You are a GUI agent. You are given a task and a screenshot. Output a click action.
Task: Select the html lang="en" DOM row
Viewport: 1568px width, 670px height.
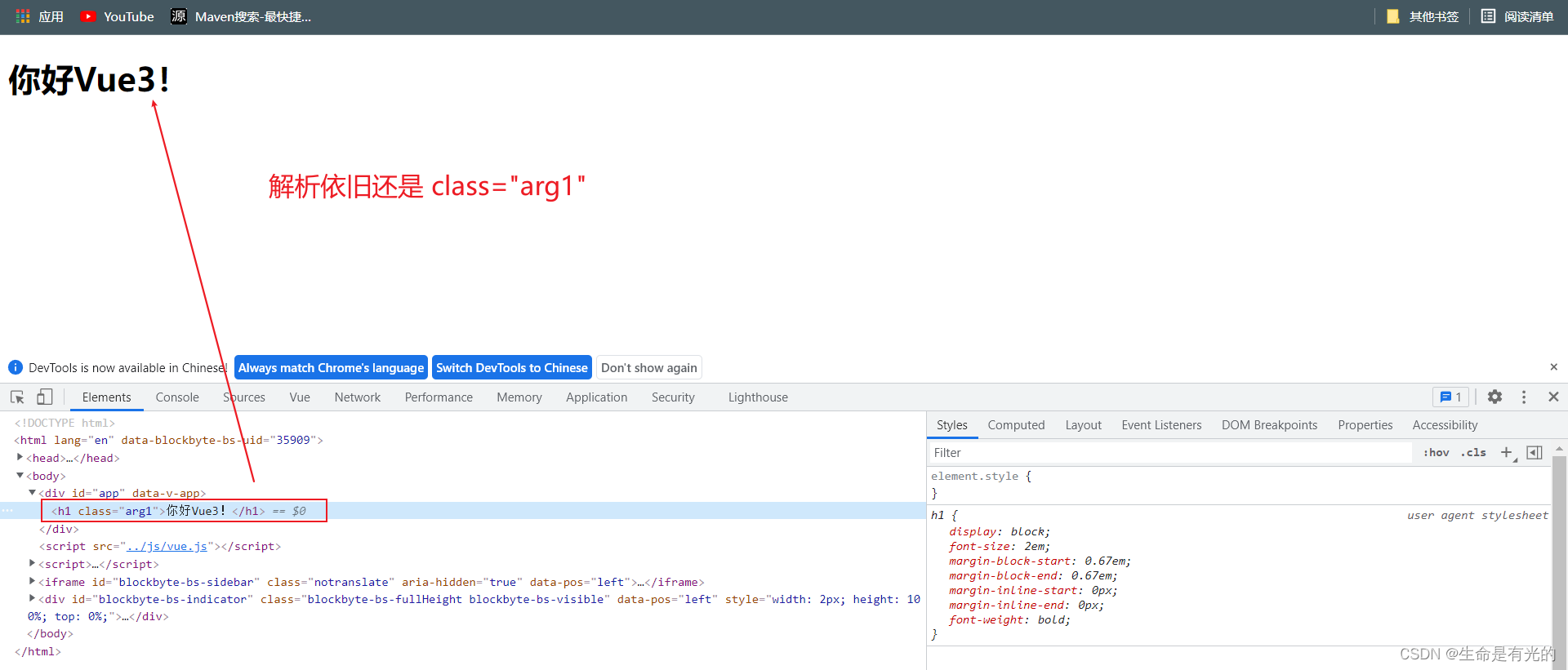(x=168, y=440)
